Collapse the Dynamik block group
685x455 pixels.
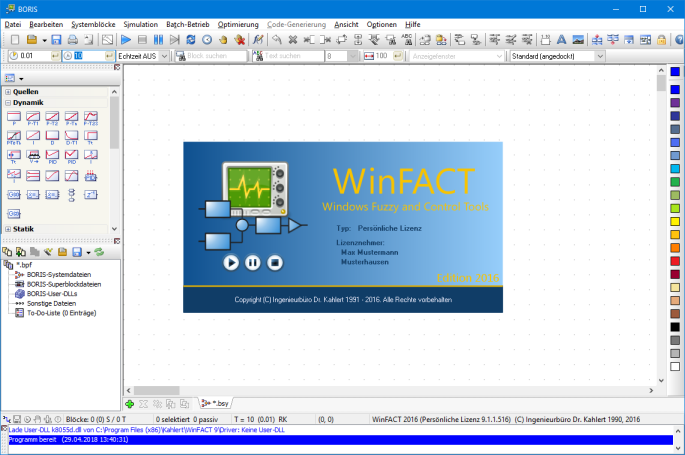click(x=8, y=103)
